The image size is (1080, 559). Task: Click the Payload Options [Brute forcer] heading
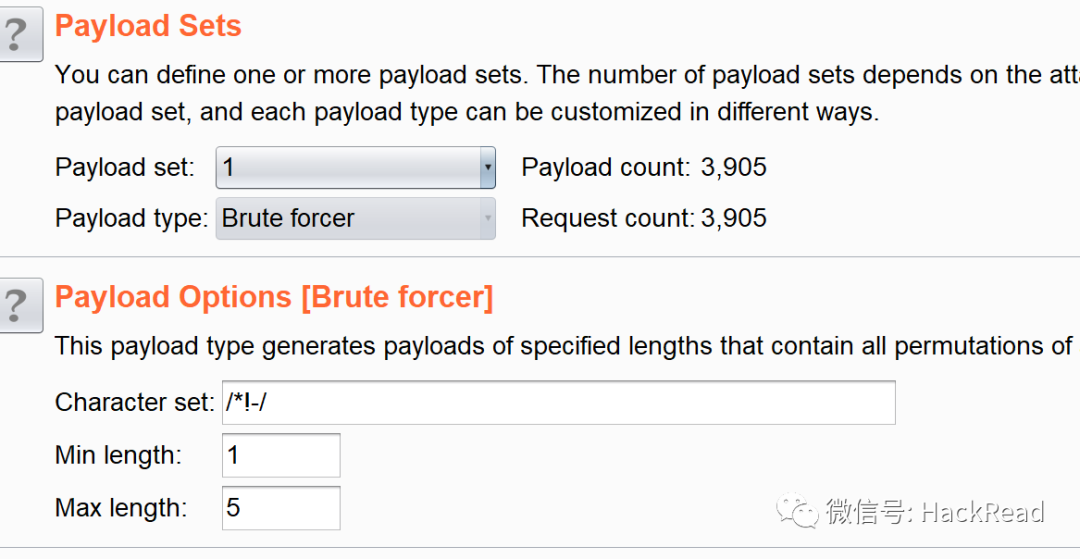pyautogui.click(x=274, y=297)
